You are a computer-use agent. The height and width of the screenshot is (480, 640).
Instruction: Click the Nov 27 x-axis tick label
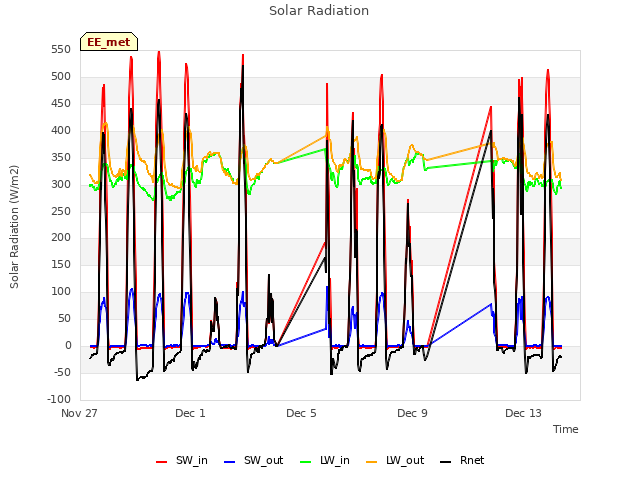click(x=79, y=413)
